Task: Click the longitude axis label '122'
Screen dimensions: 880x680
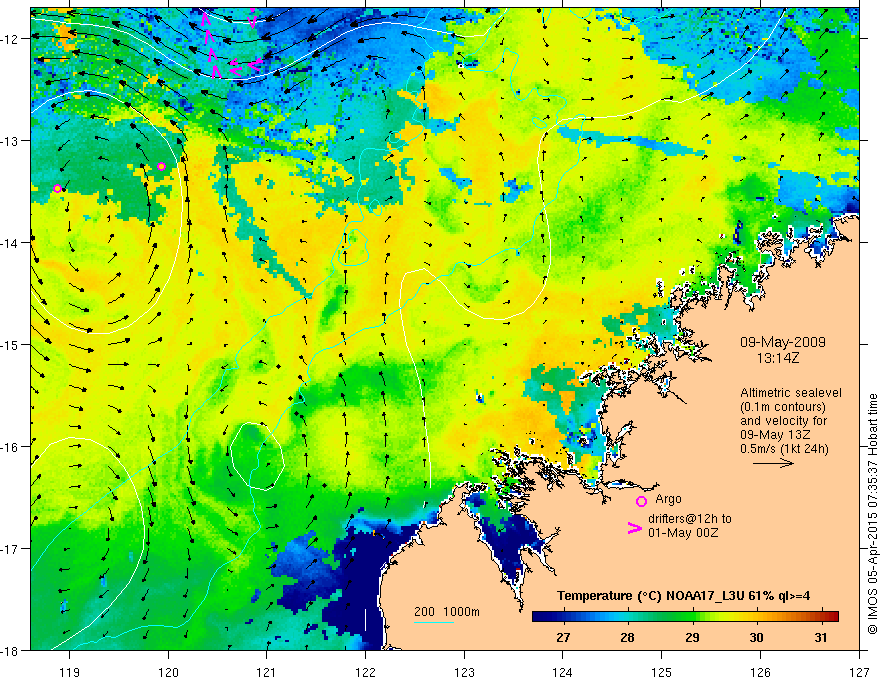Action: pyautogui.click(x=365, y=672)
